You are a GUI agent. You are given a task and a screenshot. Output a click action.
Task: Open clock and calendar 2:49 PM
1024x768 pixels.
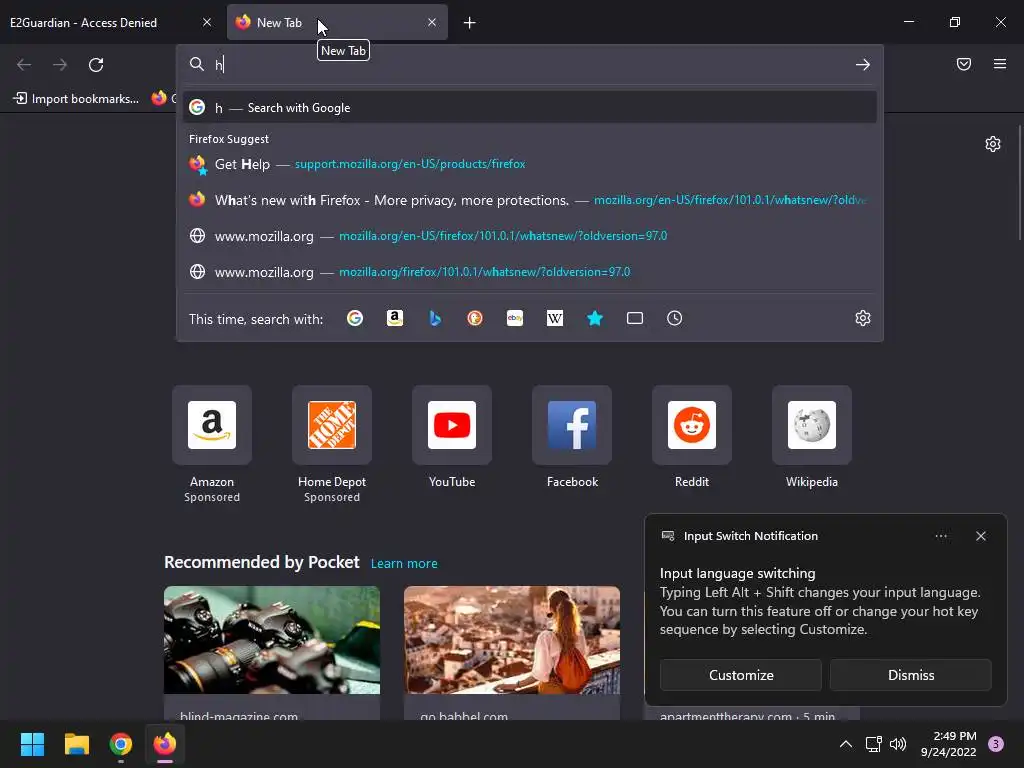[948, 744]
